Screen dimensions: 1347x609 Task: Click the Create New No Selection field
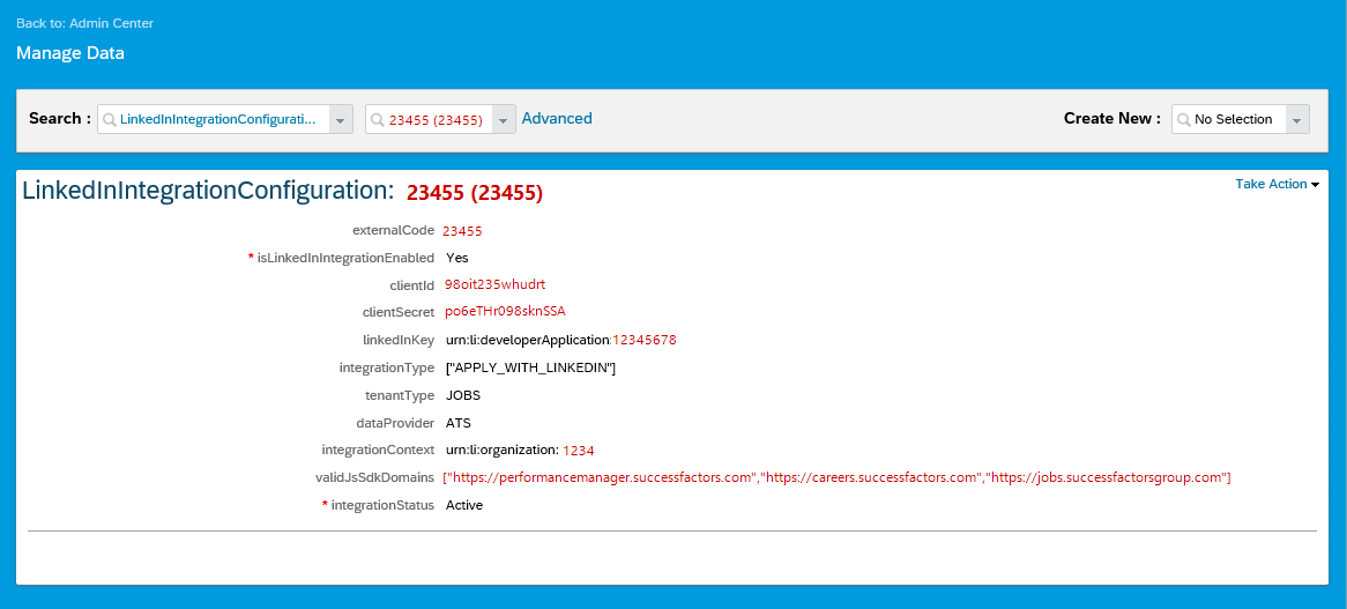pos(1240,119)
